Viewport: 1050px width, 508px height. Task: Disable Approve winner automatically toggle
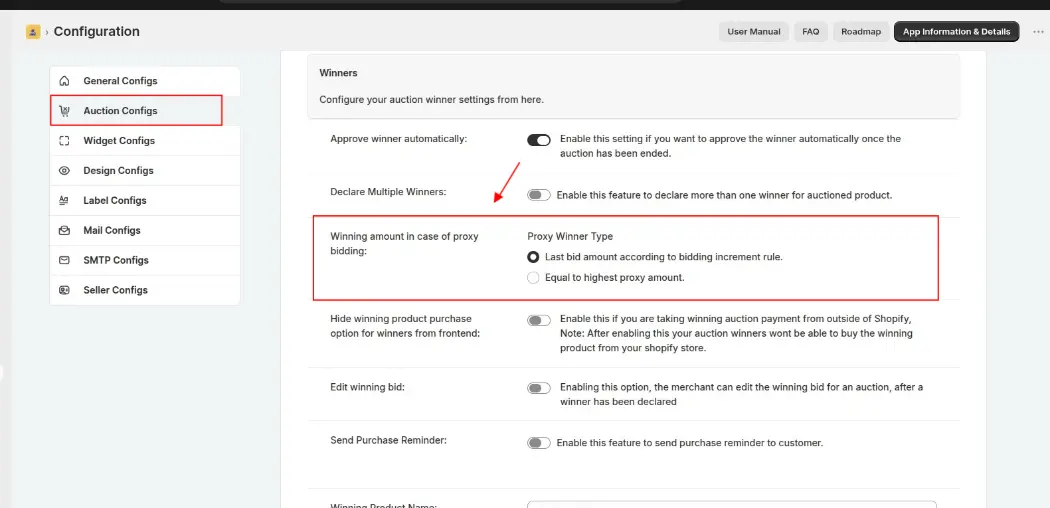point(538,140)
